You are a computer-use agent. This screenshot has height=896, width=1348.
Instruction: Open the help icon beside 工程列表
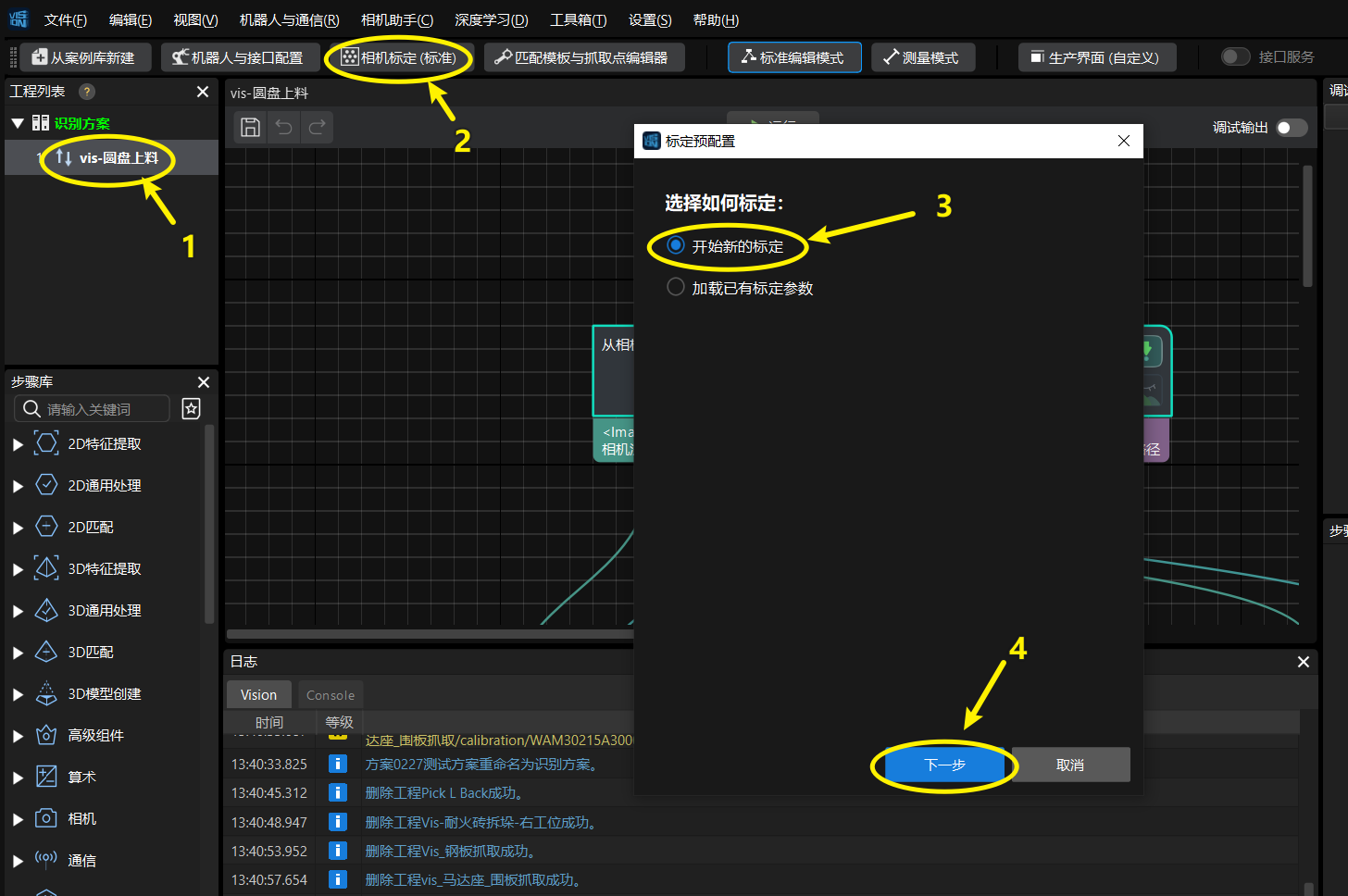[87, 92]
